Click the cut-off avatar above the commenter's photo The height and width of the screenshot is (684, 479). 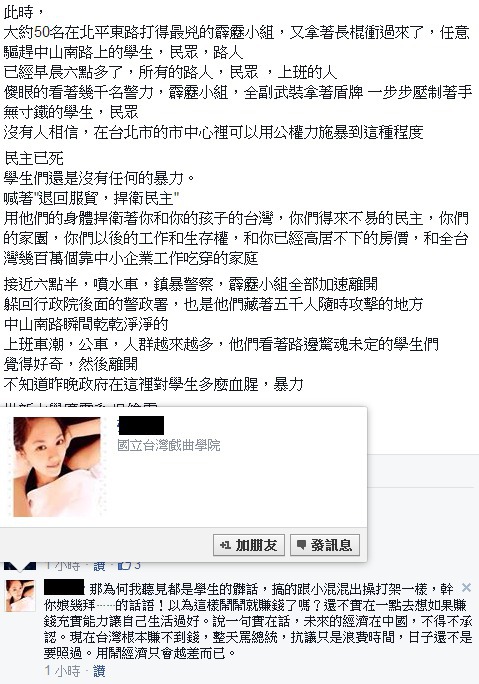(20, 565)
